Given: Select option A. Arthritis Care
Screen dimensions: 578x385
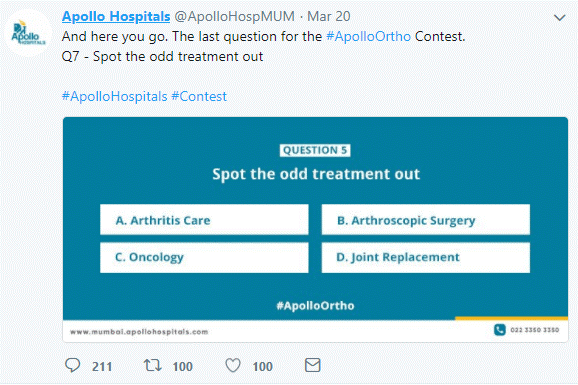Looking at the screenshot, I should [204, 219].
